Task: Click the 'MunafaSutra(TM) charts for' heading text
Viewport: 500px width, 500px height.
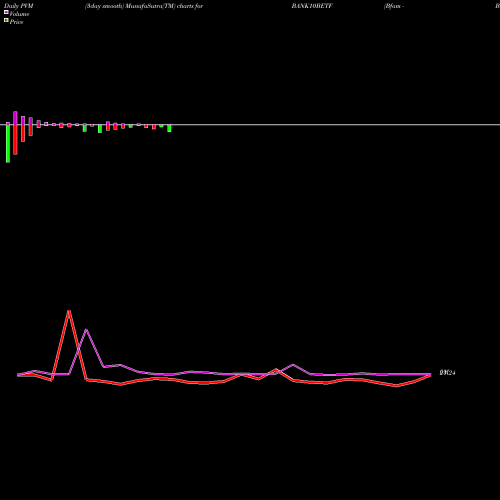Action: [x=164, y=6]
